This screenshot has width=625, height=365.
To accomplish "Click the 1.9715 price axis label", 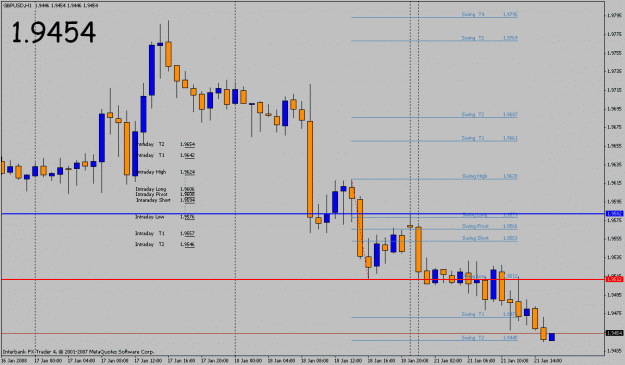I will (x=614, y=90).
